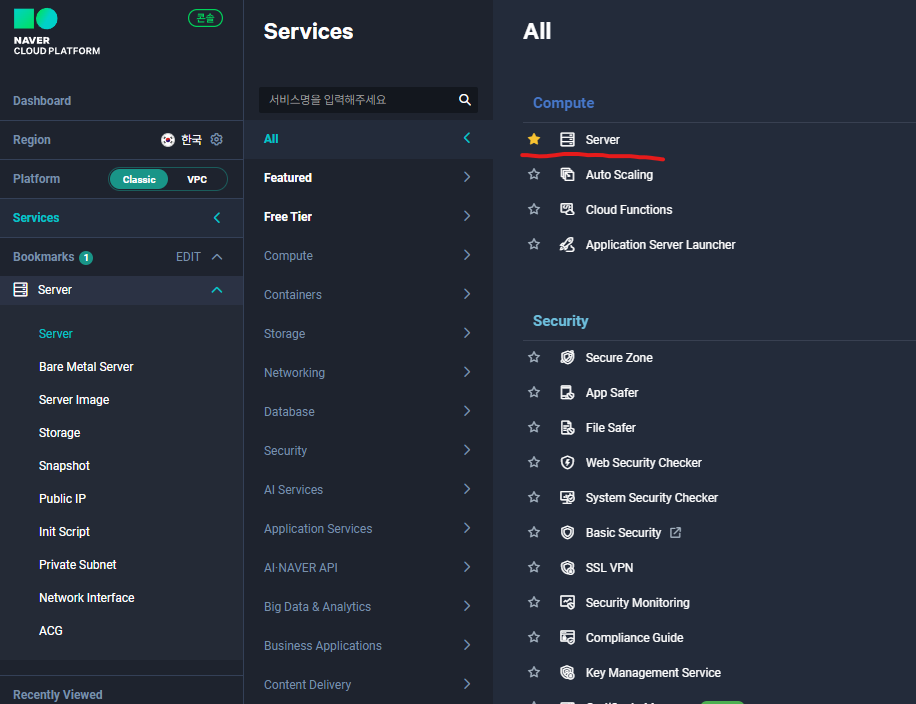The width and height of the screenshot is (916, 704).
Task: Open the Server service icon under Compute
Action: (x=567, y=139)
